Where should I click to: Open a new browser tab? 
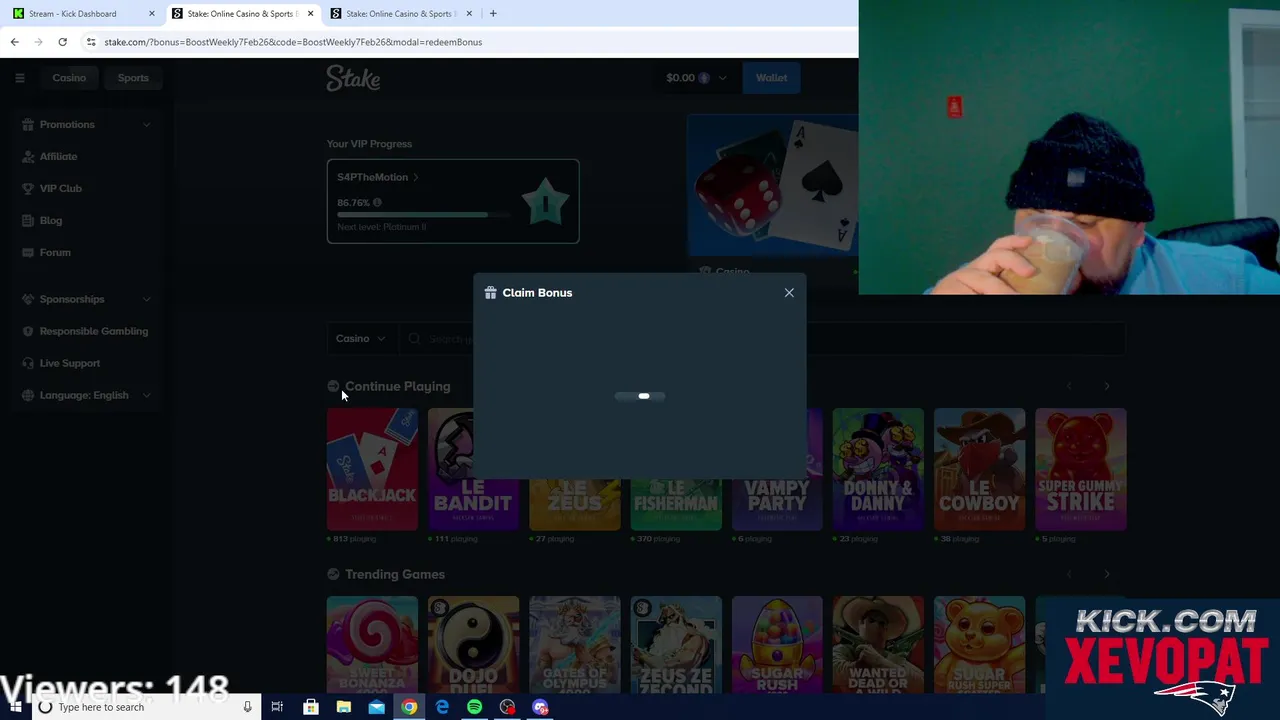pos(493,14)
